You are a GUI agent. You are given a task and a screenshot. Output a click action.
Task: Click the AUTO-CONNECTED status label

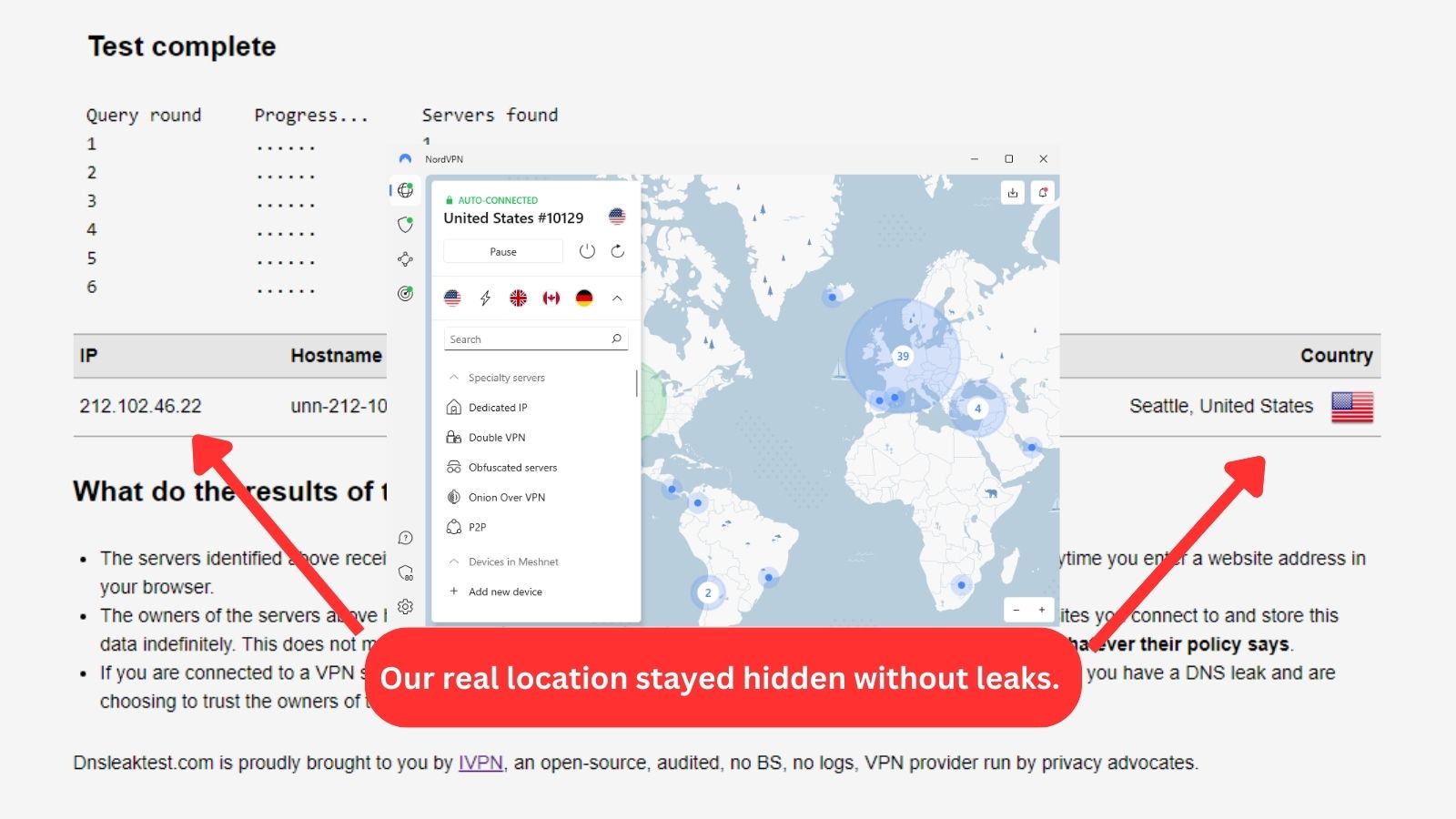(498, 200)
